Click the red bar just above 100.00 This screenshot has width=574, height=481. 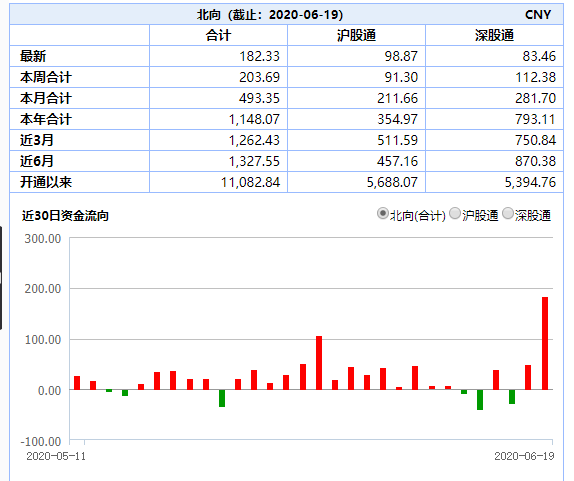click(x=319, y=363)
